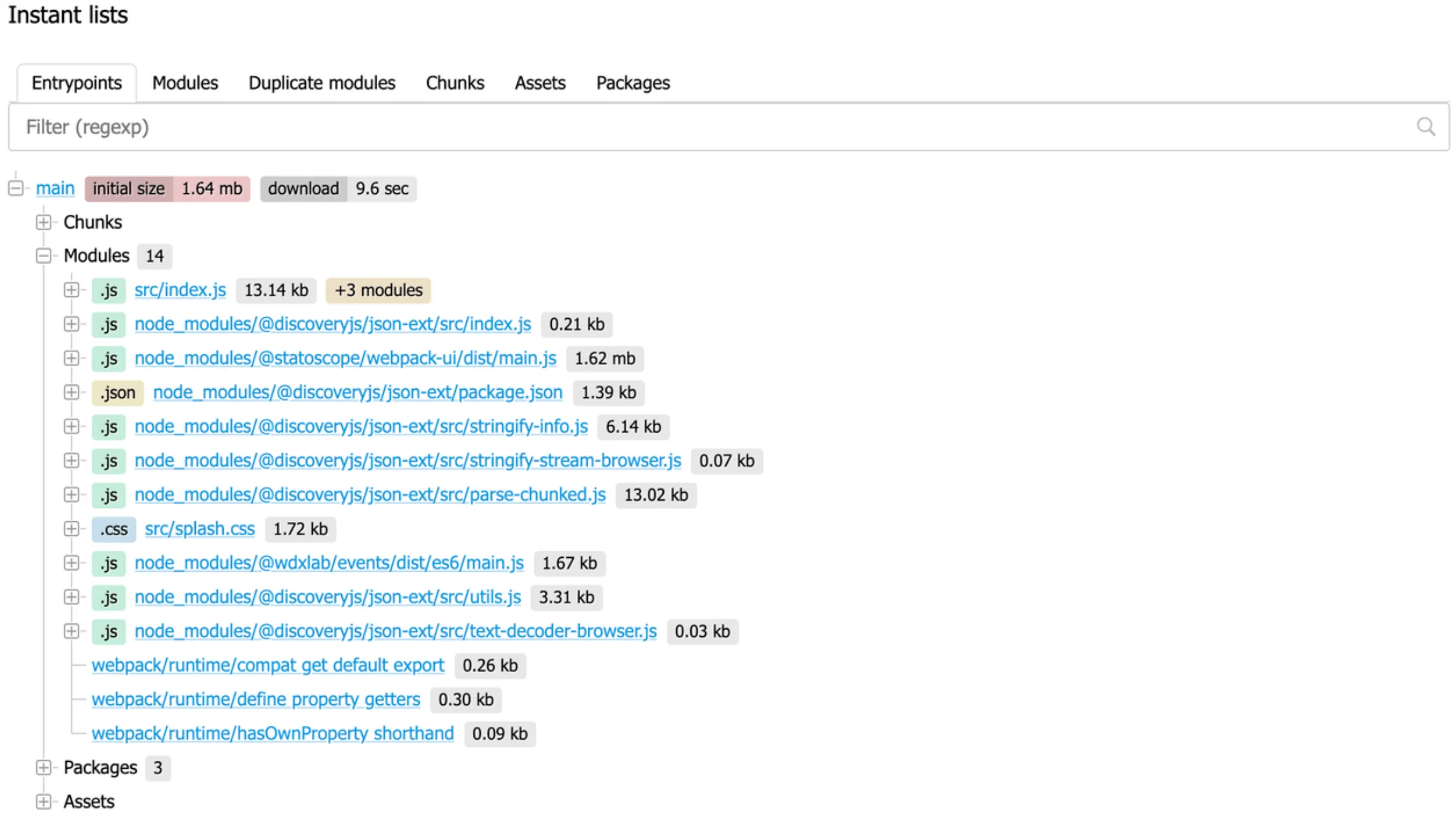The height and width of the screenshot is (820, 1456).
Task: Click the .js badge beside utils.js
Action: click(109, 597)
